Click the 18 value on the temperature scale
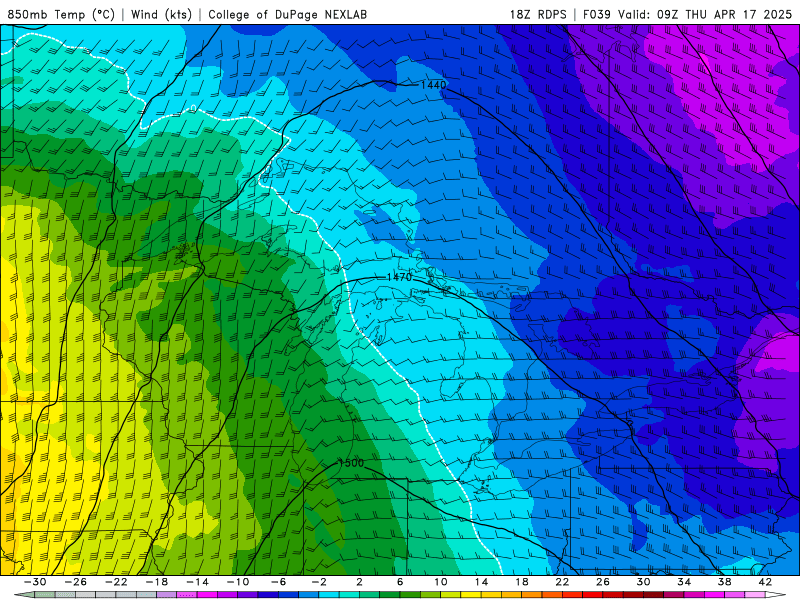The image size is (800, 600). point(521,582)
